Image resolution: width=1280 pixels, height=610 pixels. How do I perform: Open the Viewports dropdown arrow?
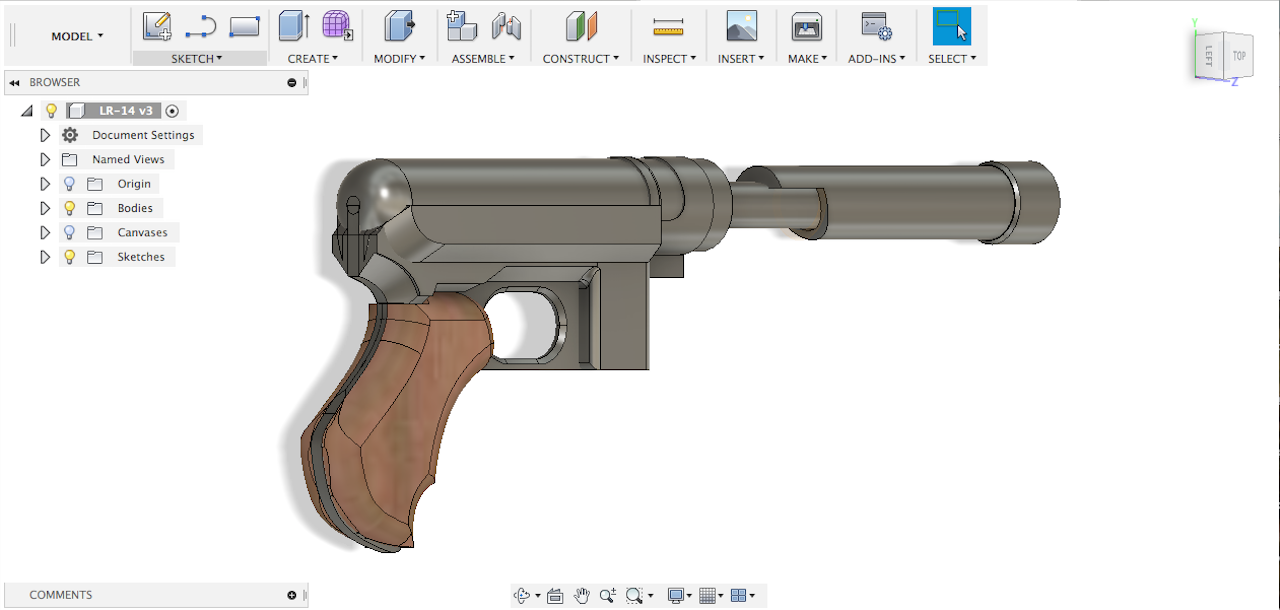[753, 596]
